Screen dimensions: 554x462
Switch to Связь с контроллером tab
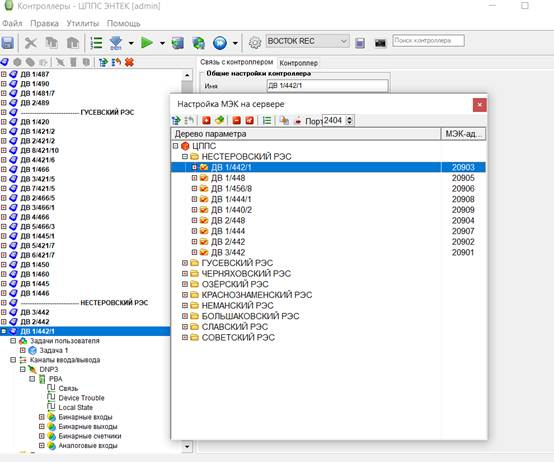(236, 62)
